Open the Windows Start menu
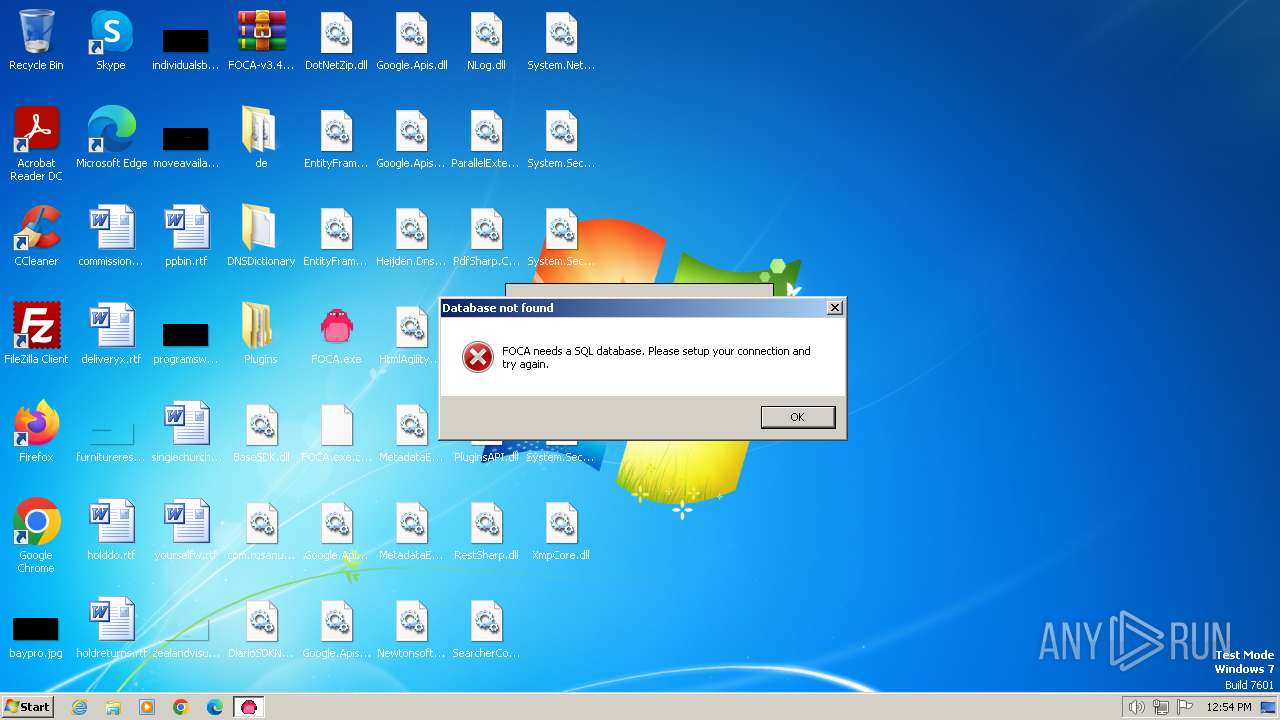The image size is (1280, 720). [27, 707]
